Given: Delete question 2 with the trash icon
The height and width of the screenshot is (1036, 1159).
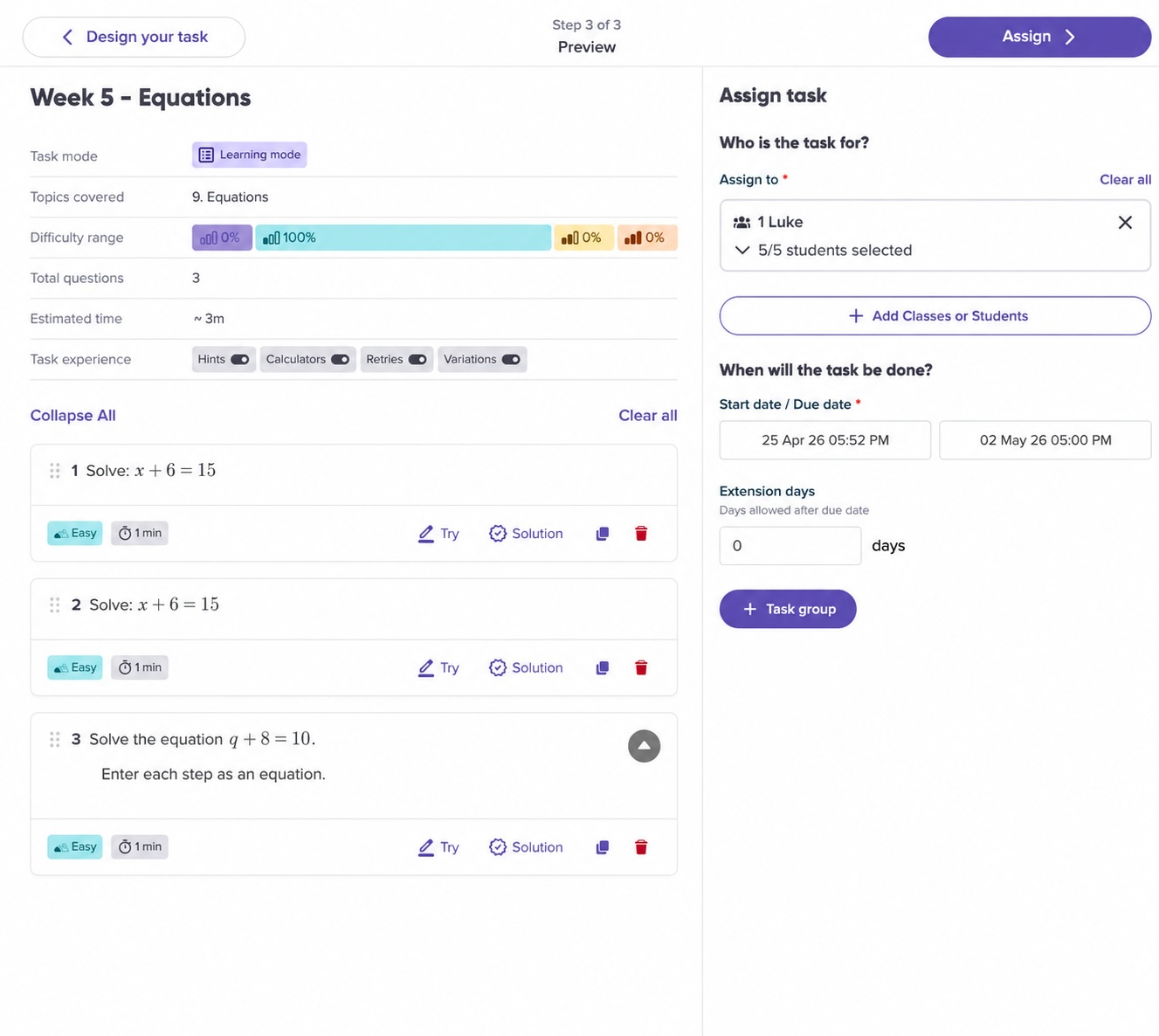Looking at the screenshot, I should click(641, 668).
